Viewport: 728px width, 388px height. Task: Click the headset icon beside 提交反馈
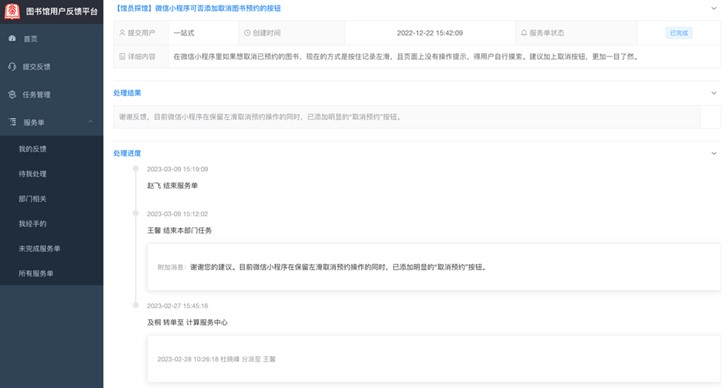(x=12, y=66)
